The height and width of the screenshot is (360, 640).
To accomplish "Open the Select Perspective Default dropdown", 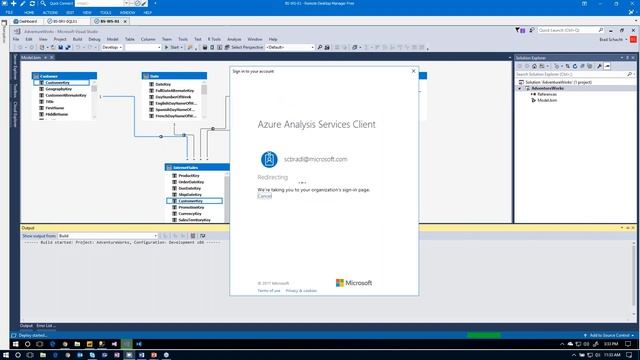I will coord(290,47).
